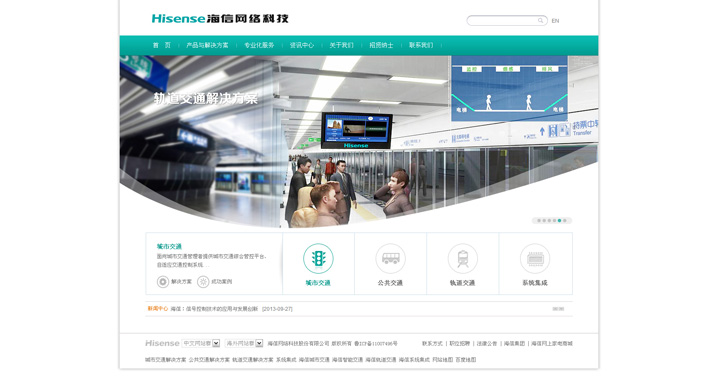Open the 海信网上家电商城 footer link
This screenshot has height=377, width=718.
[552, 344]
